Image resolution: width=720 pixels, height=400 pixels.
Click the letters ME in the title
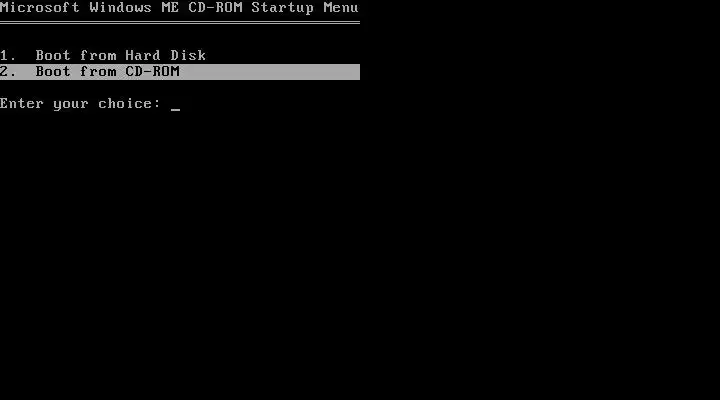(x=170, y=7)
